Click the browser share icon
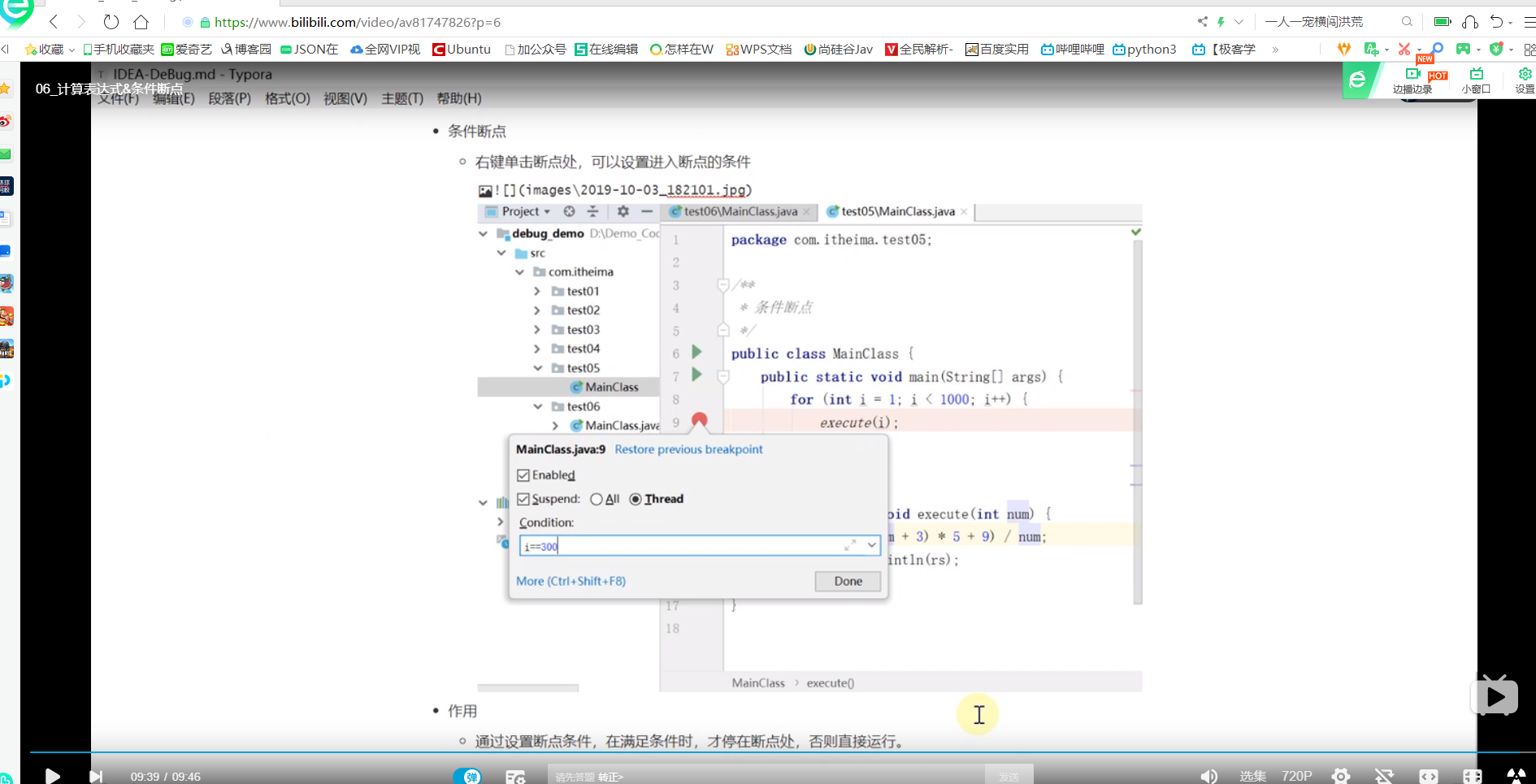1536x784 pixels. 1202,22
